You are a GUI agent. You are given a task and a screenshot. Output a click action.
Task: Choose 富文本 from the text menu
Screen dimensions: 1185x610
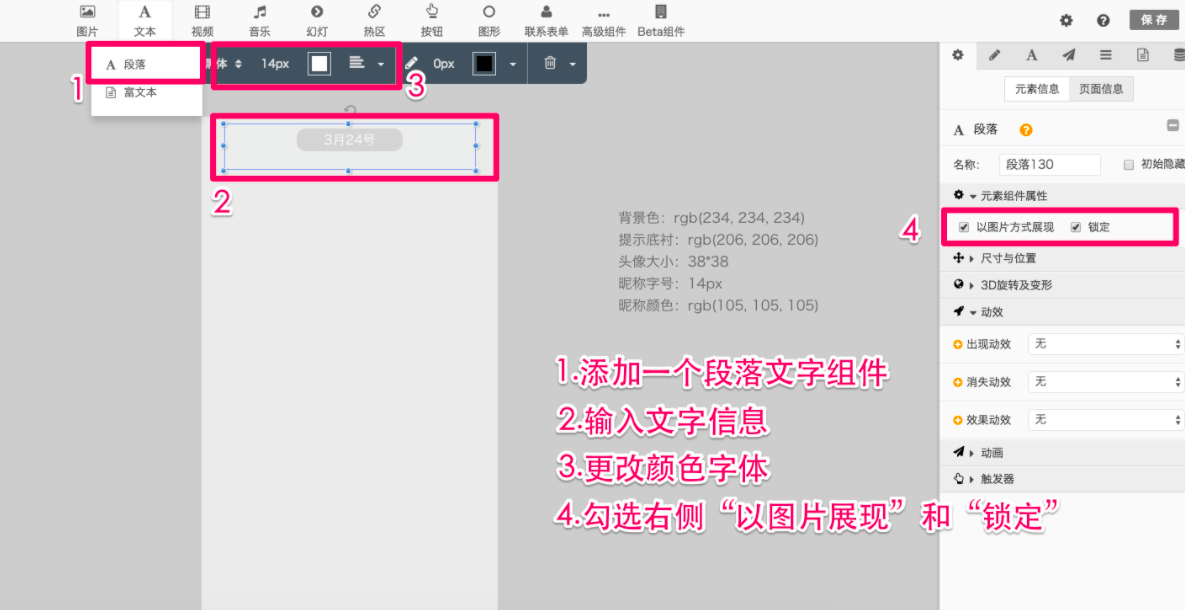140,92
